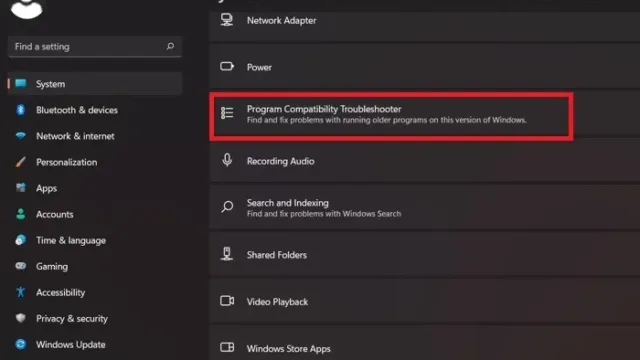The width and height of the screenshot is (640, 360).
Task: Click the paintbrush Personalization icon
Action: point(20,162)
